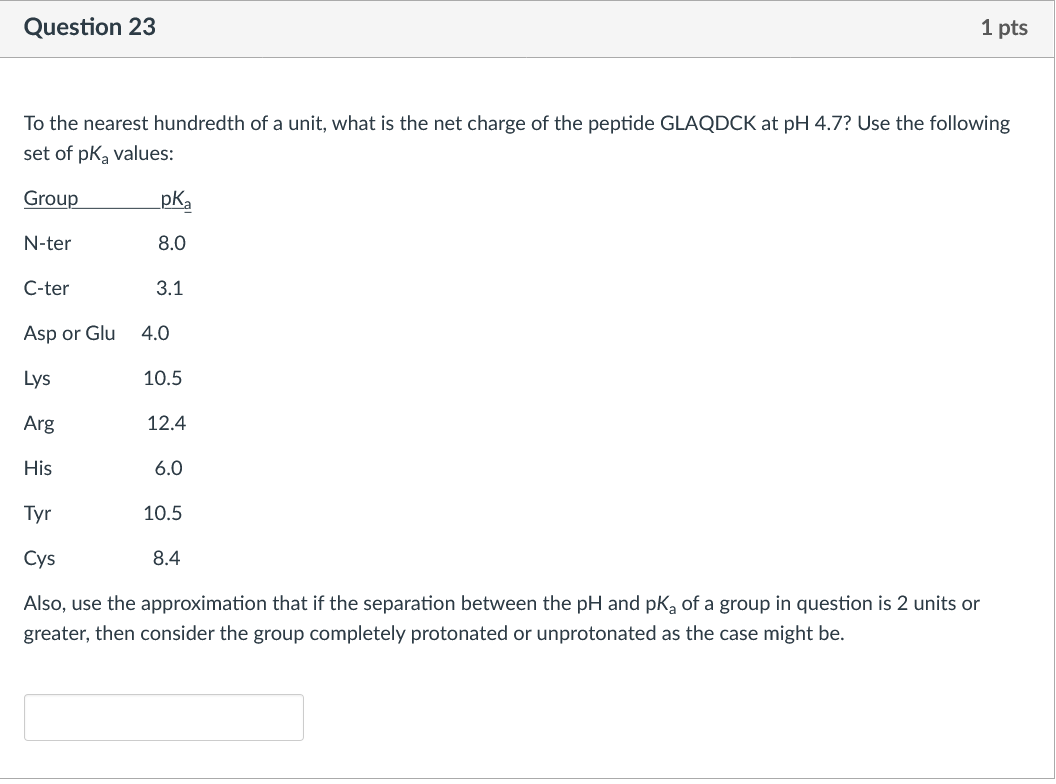Click the 1 pts label
The image size is (1056, 784).
point(1004,28)
